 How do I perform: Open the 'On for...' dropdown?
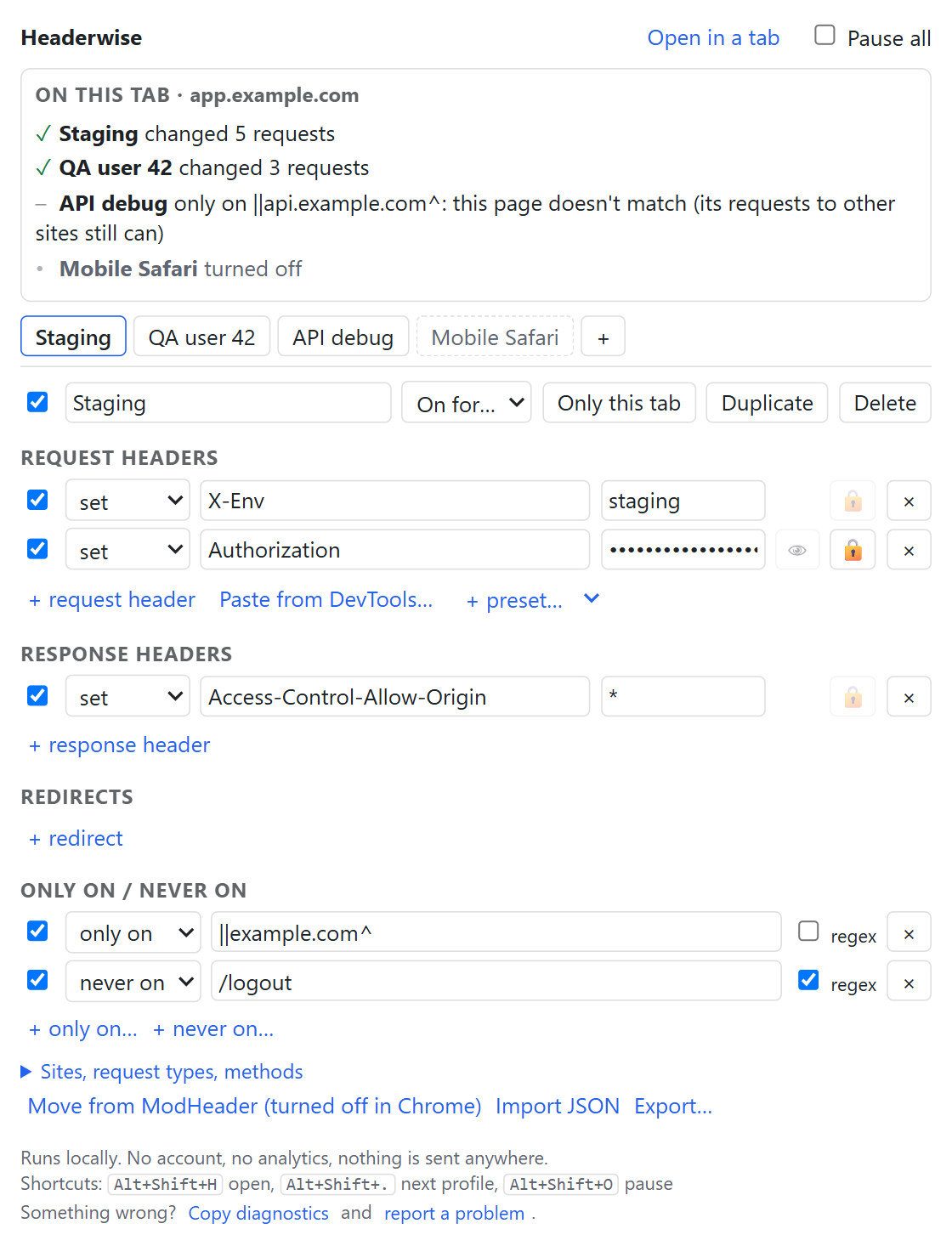click(x=467, y=403)
